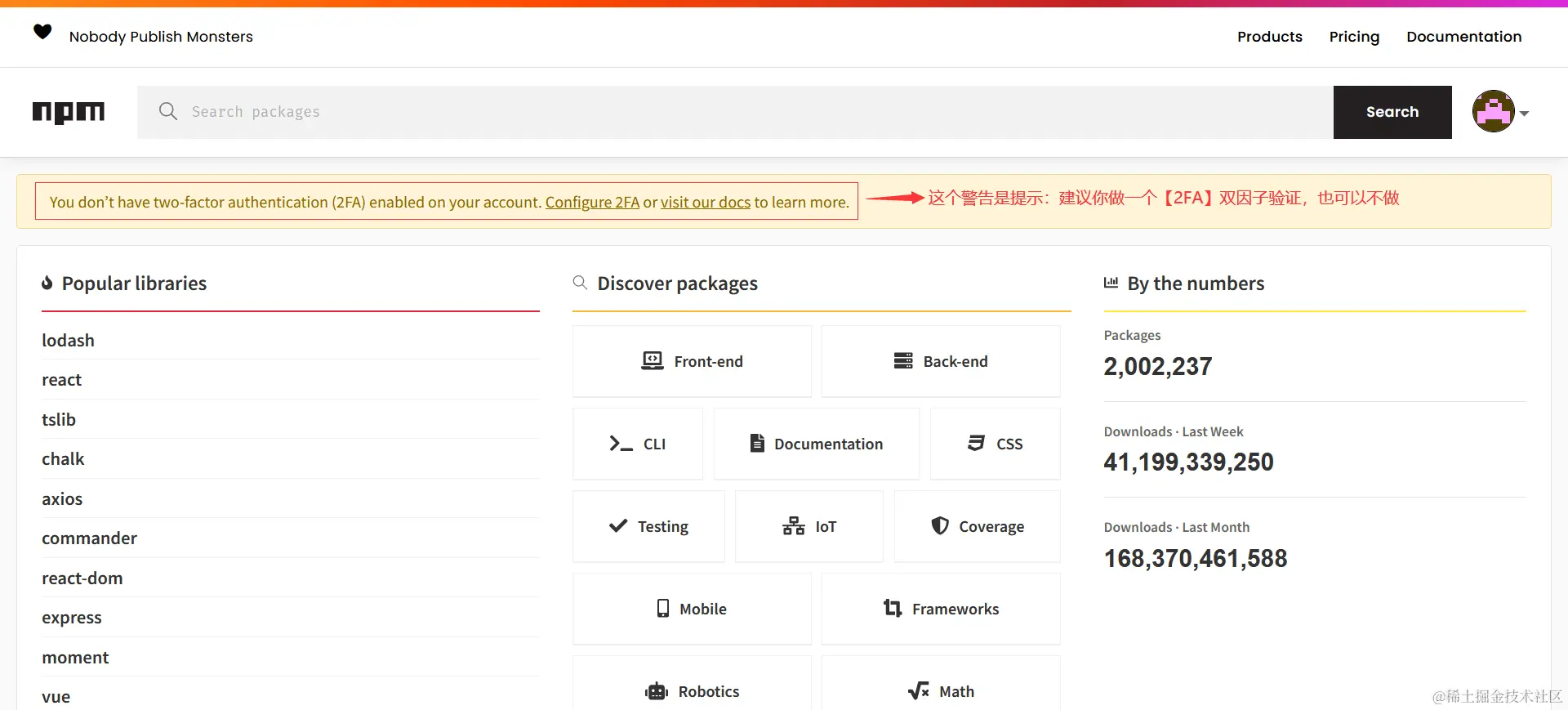The height and width of the screenshot is (710, 1568).
Task: Click the Packages count 2,002,237
Action: point(1158,366)
